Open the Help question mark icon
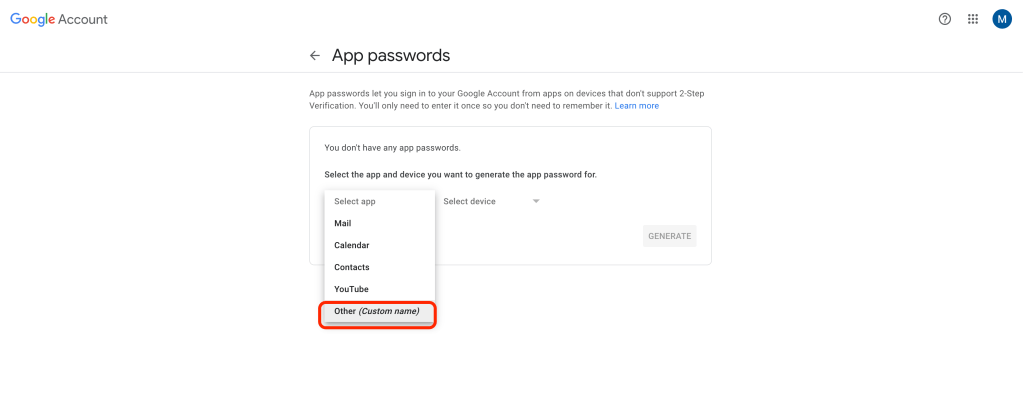The height and width of the screenshot is (400, 1023). [x=945, y=19]
